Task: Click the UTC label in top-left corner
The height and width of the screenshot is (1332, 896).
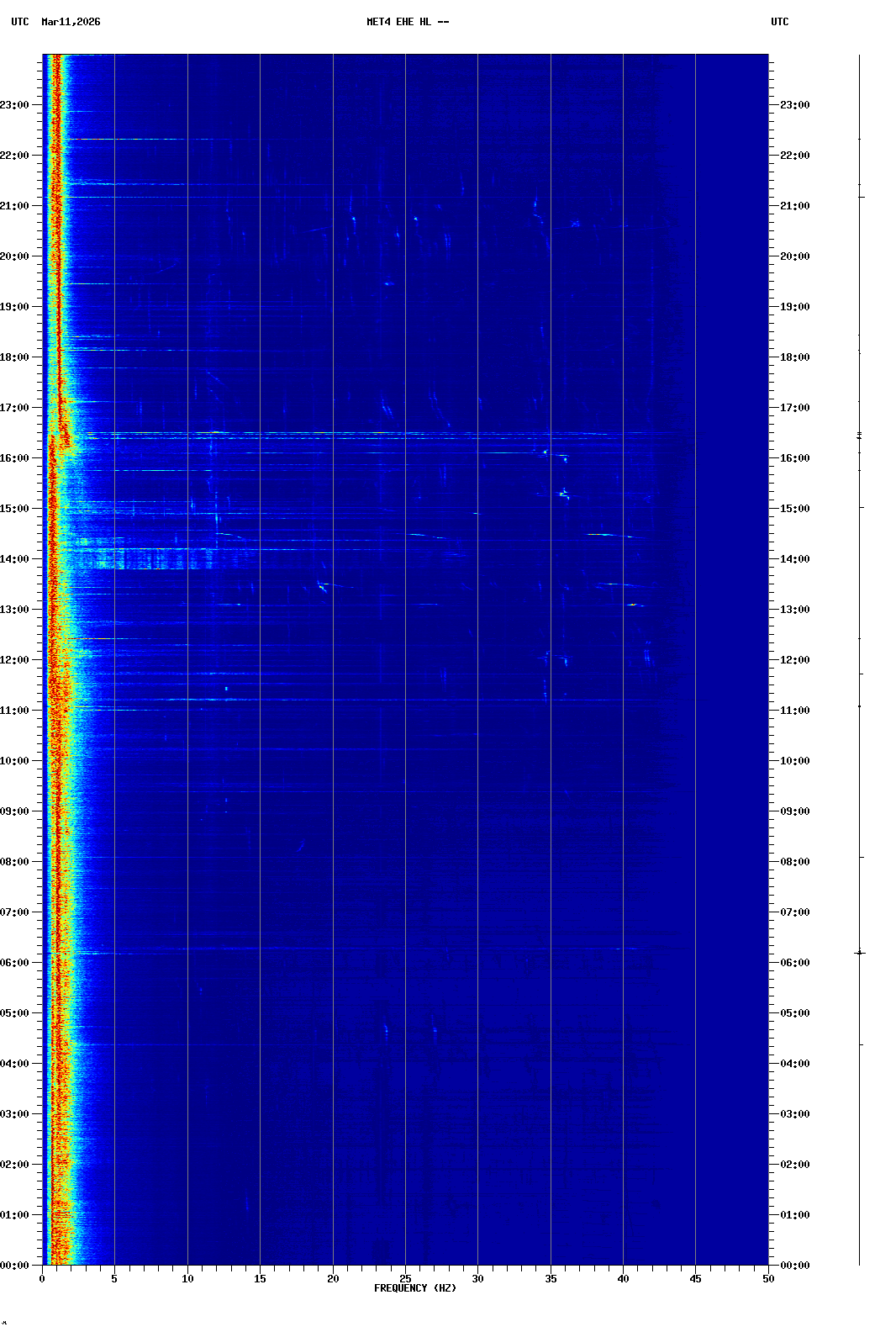Action: 20,22
